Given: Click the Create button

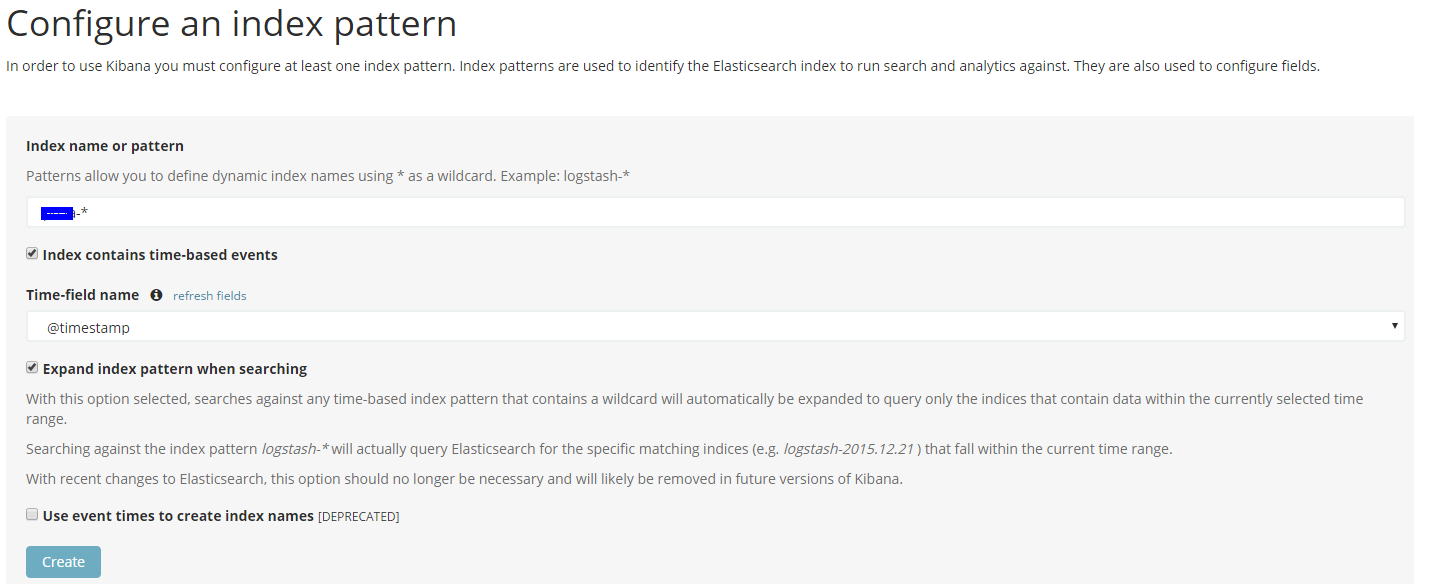Looking at the screenshot, I should [63, 562].
